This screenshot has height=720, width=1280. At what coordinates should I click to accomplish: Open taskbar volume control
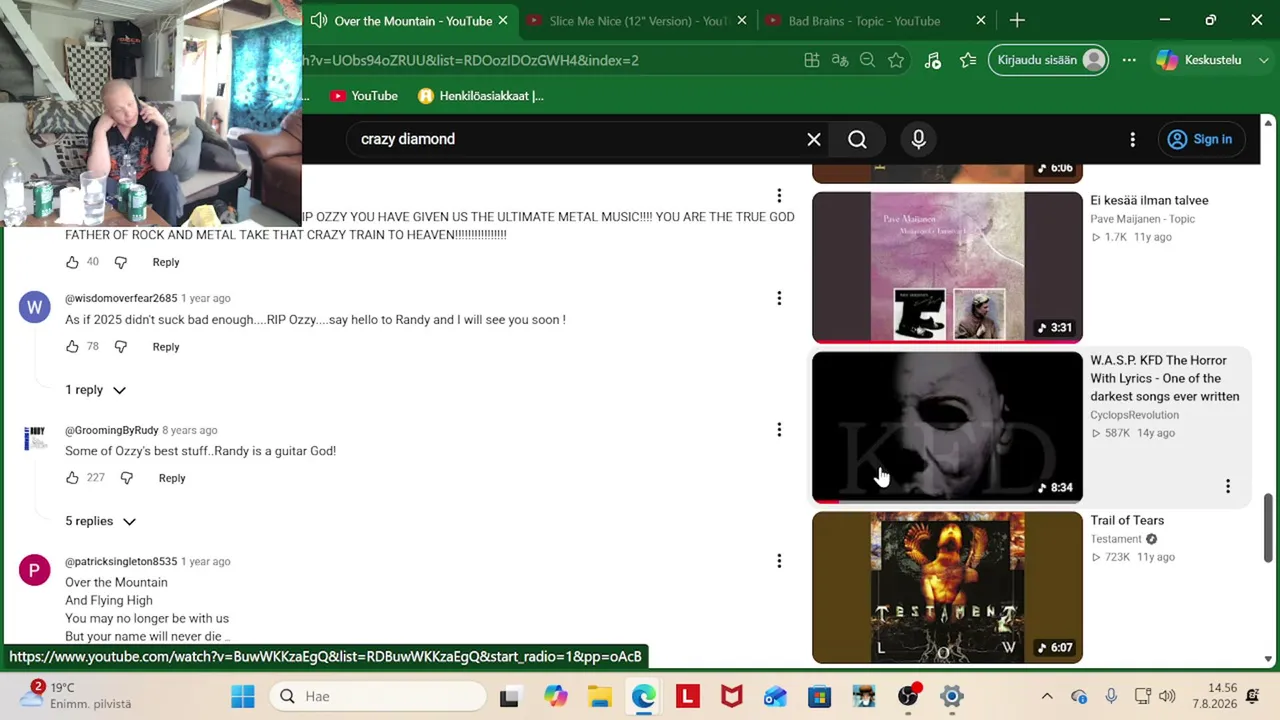(x=1167, y=696)
